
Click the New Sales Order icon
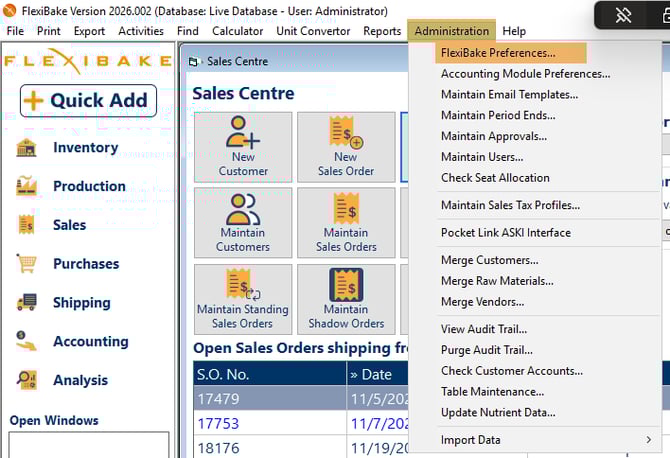pyautogui.click(x=345, y=146)
